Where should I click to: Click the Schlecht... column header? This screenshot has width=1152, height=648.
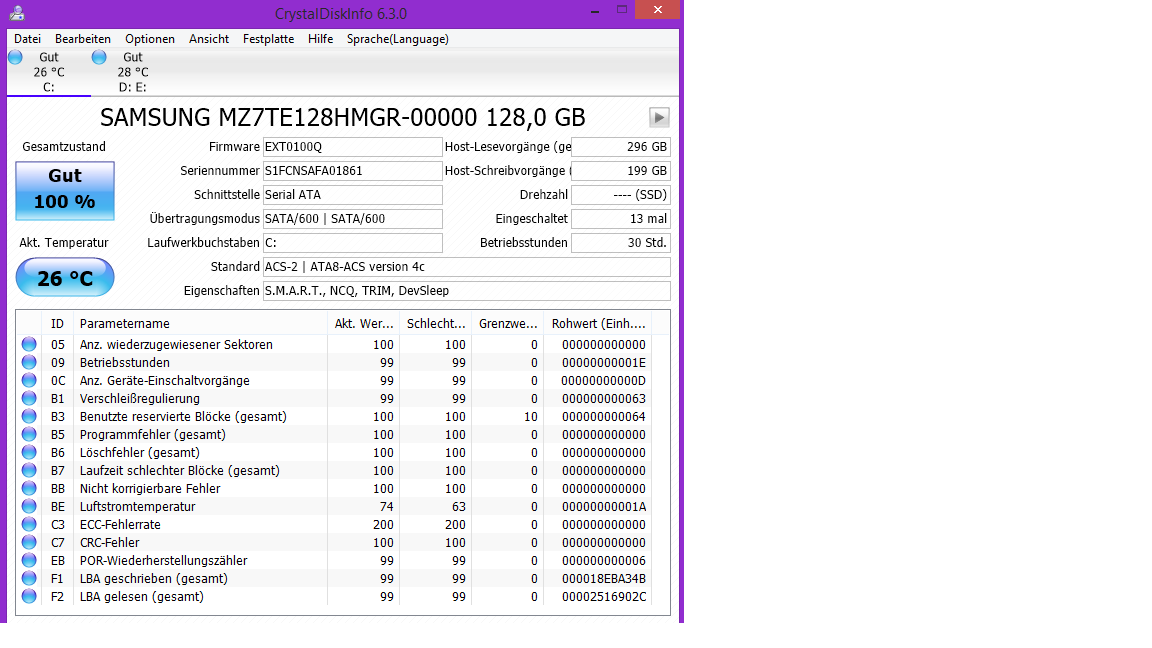click(436, 323)
